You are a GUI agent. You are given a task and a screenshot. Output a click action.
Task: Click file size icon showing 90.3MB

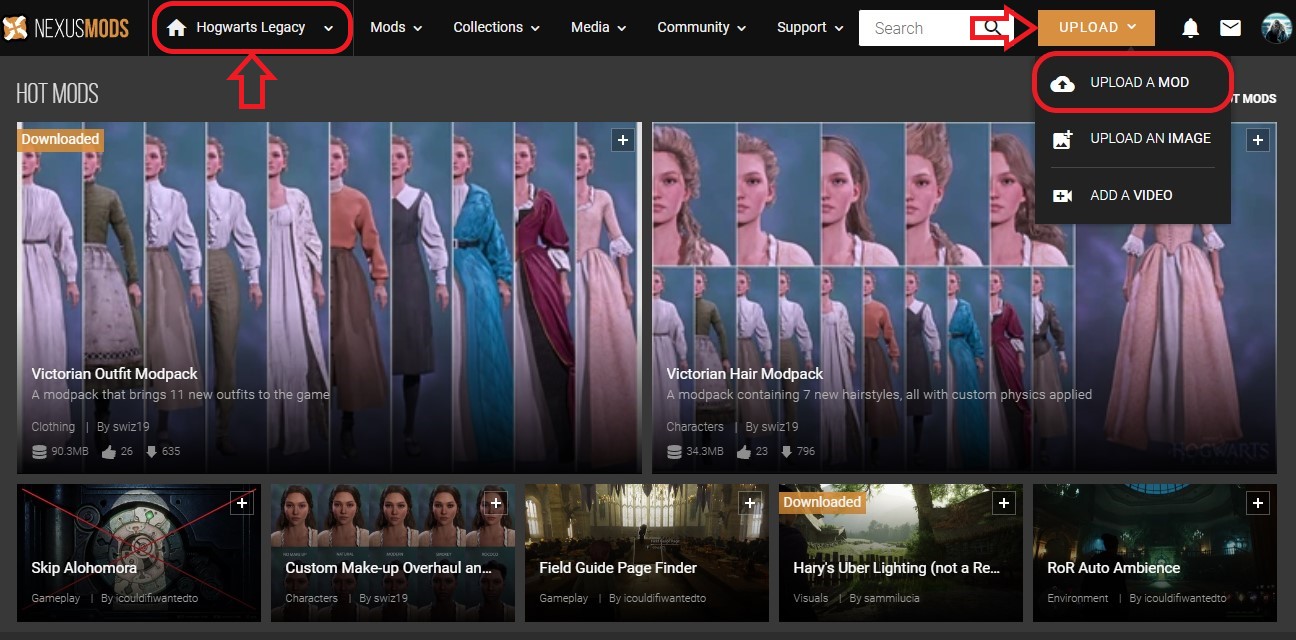tap(39, 451)
